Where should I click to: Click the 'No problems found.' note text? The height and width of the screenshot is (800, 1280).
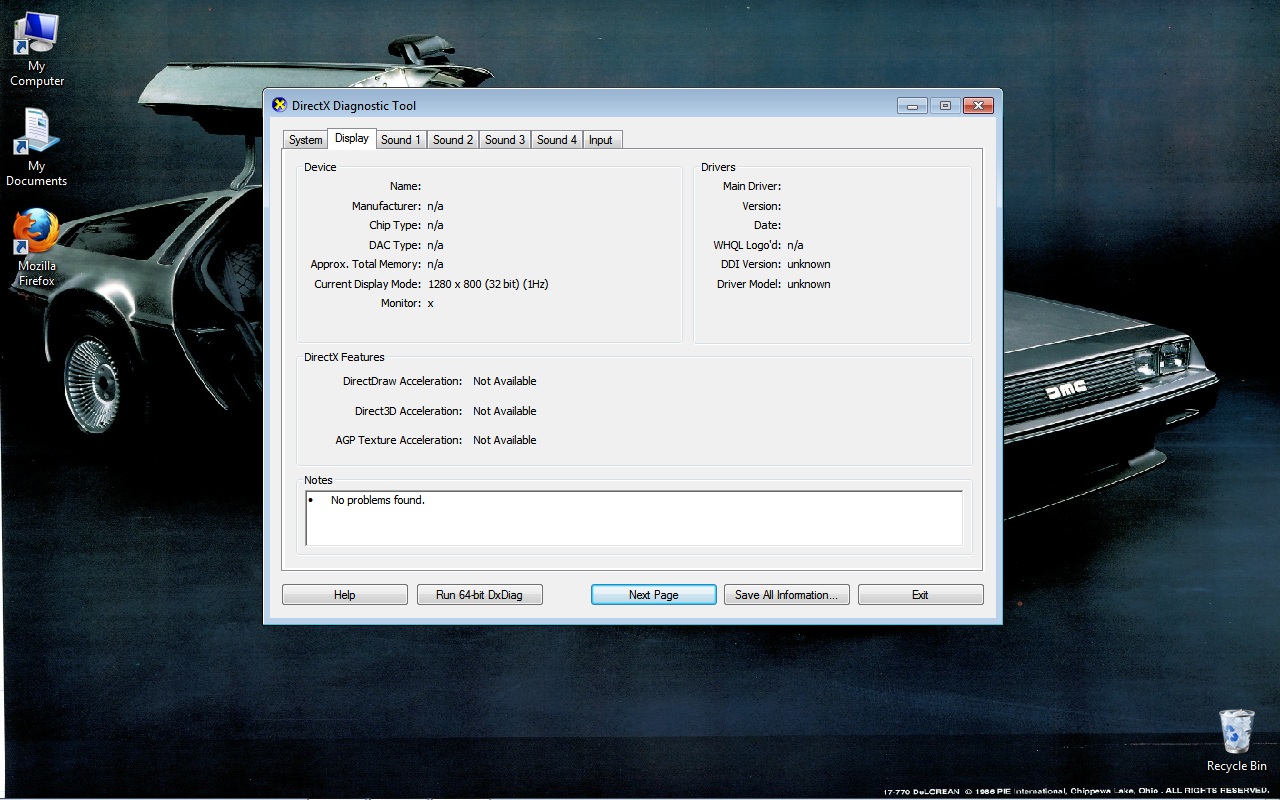(x=378, y=500)
